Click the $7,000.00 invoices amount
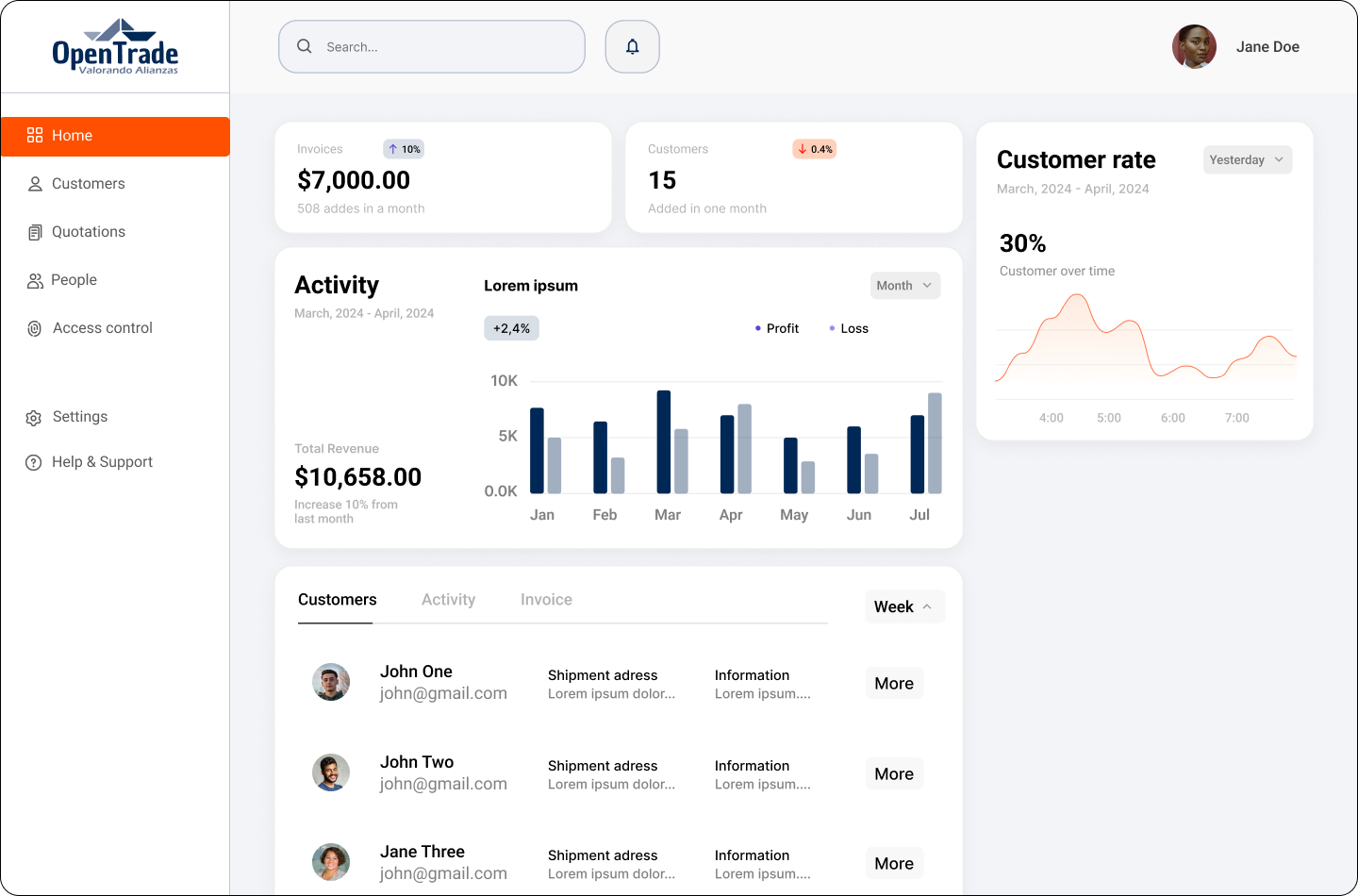 (354, 180)
